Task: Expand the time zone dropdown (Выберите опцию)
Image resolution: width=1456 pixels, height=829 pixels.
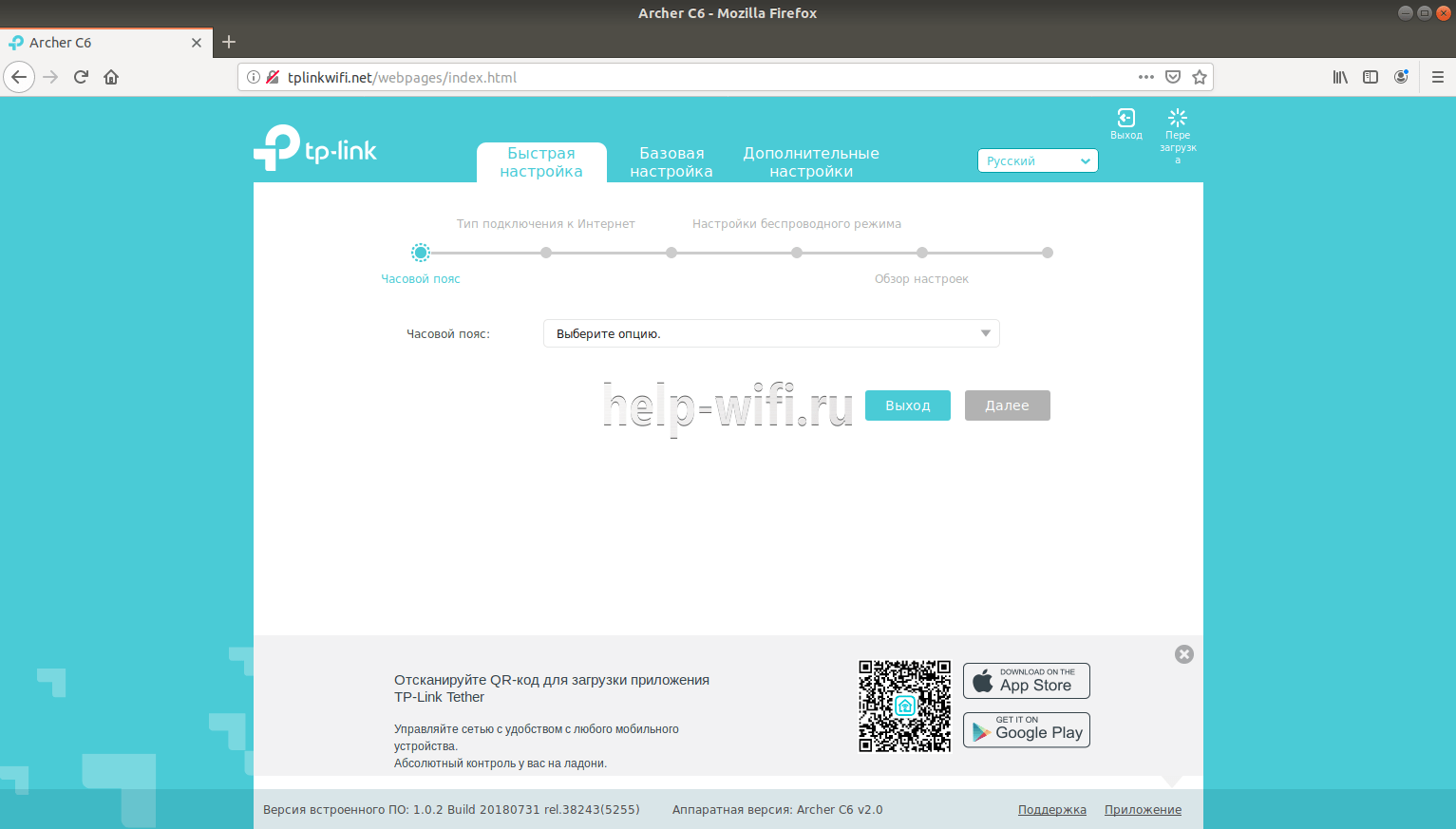Action: pos(771,333)
